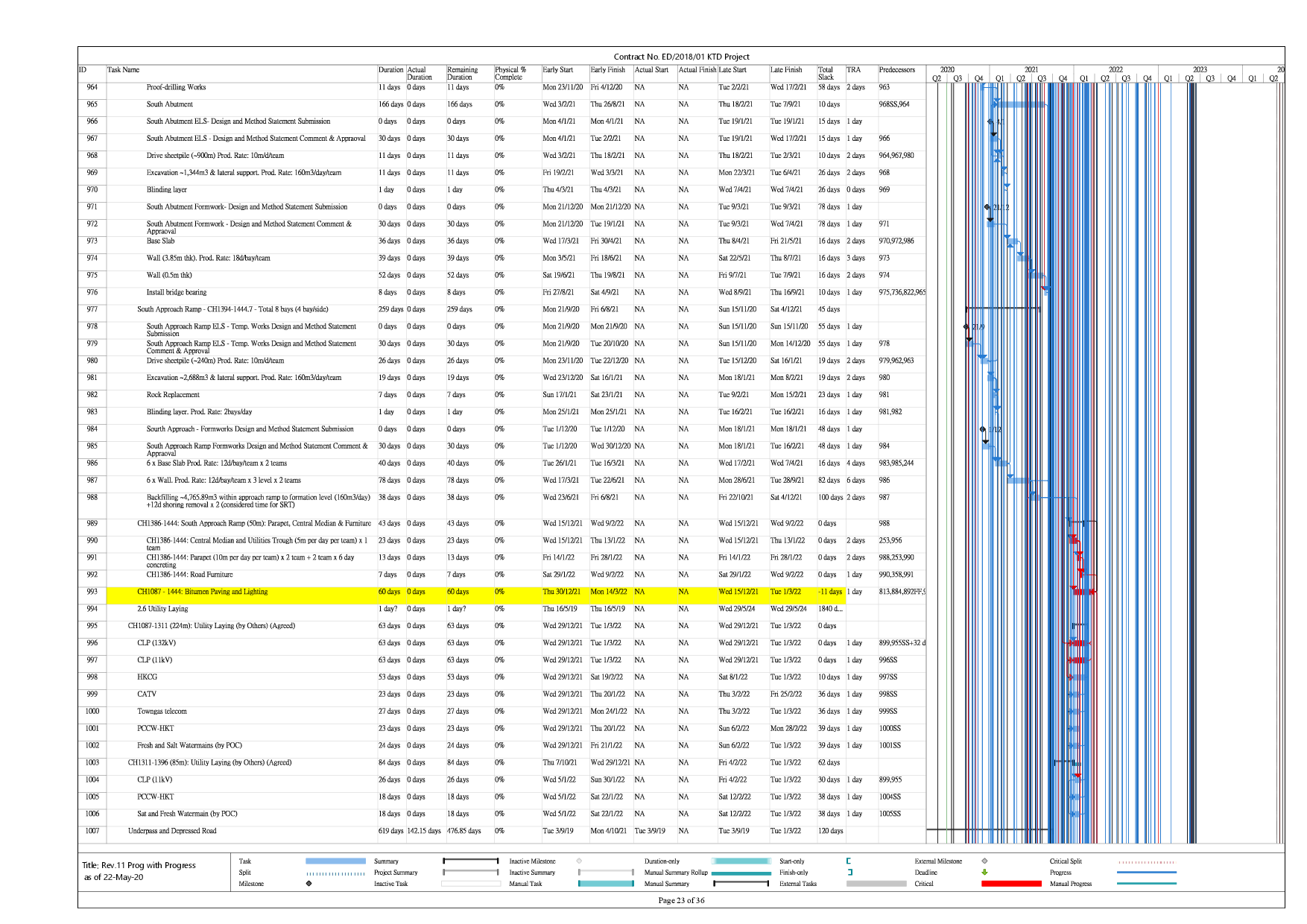Image resolution: width=1307 pixels, height=924 pixels.
Task: Select the 21/9 milestone diamond in Gantt chart
Action: pyautogui.click(x=966, y=326)
